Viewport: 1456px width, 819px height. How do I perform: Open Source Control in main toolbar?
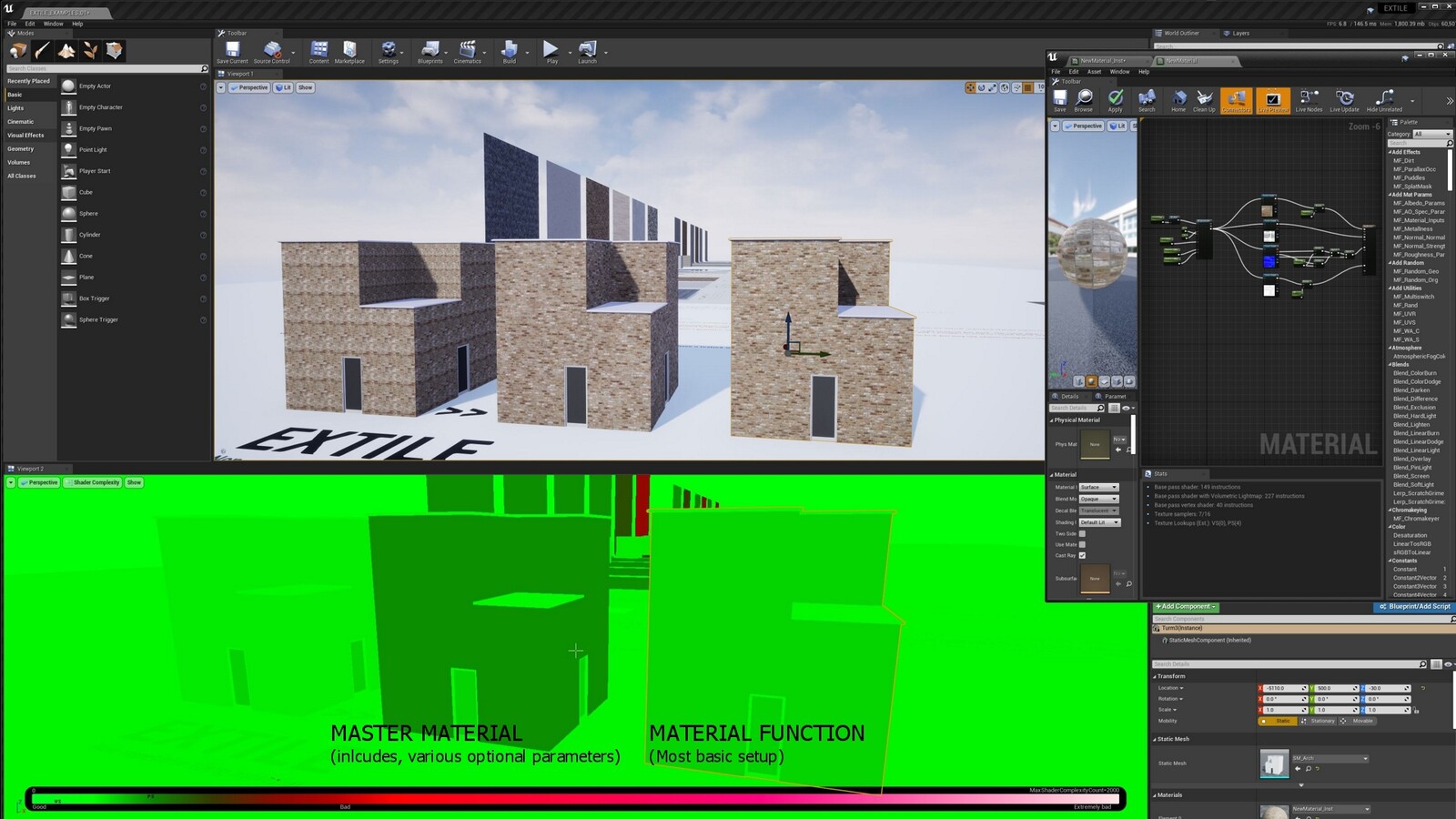272,52
